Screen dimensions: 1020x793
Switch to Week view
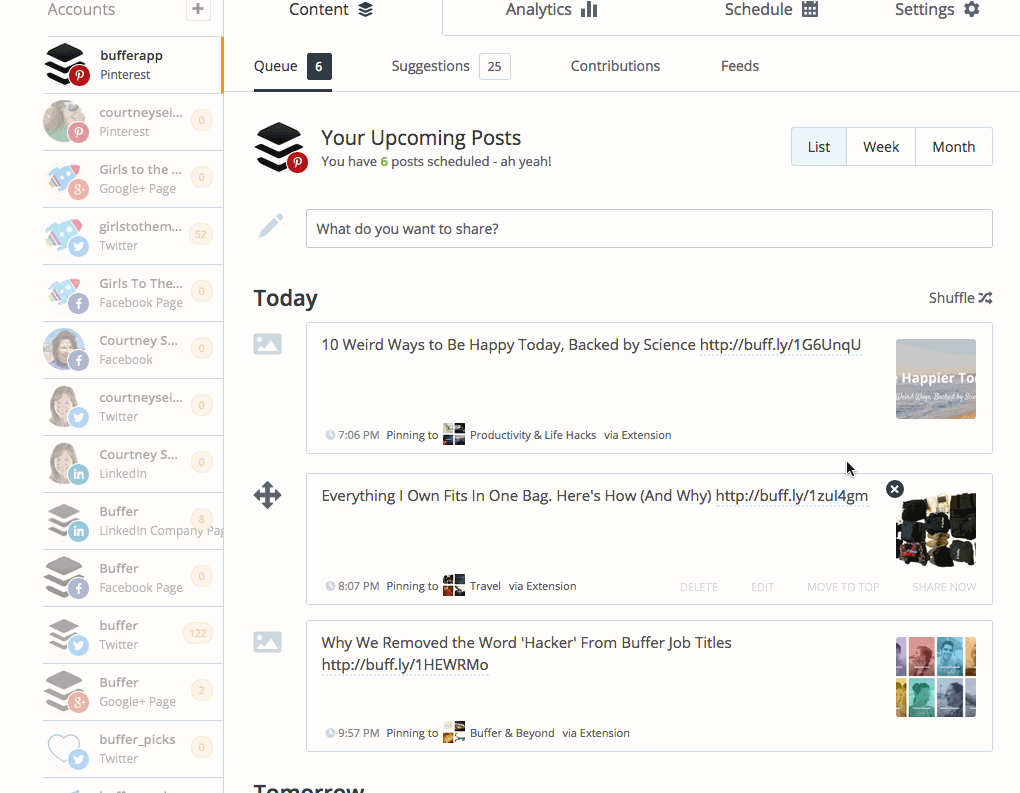(x=881, y=147)
